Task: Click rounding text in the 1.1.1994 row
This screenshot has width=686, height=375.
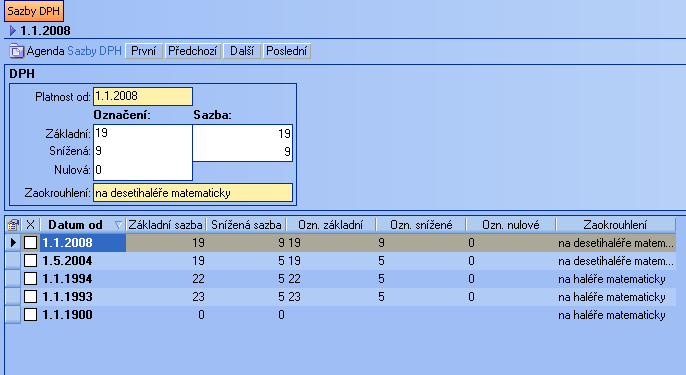Action: point(612,279)
